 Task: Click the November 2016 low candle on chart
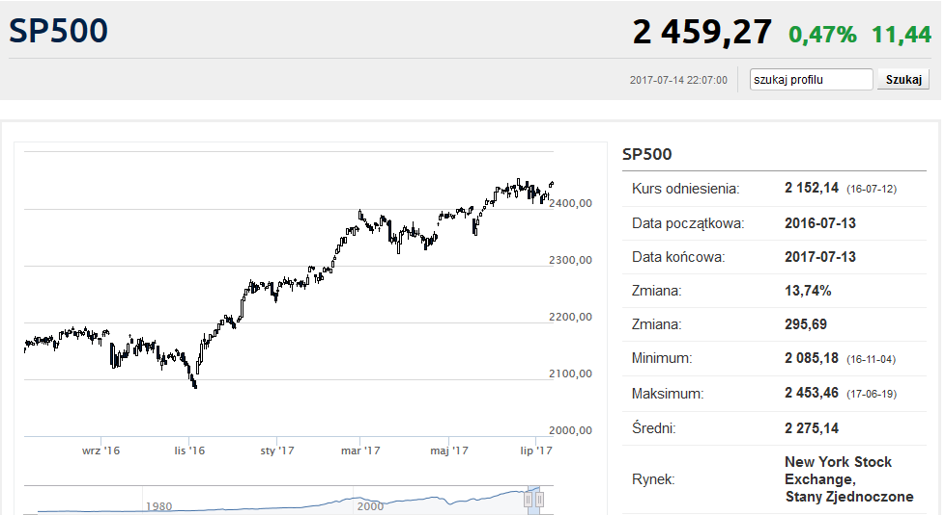[194, 384]
